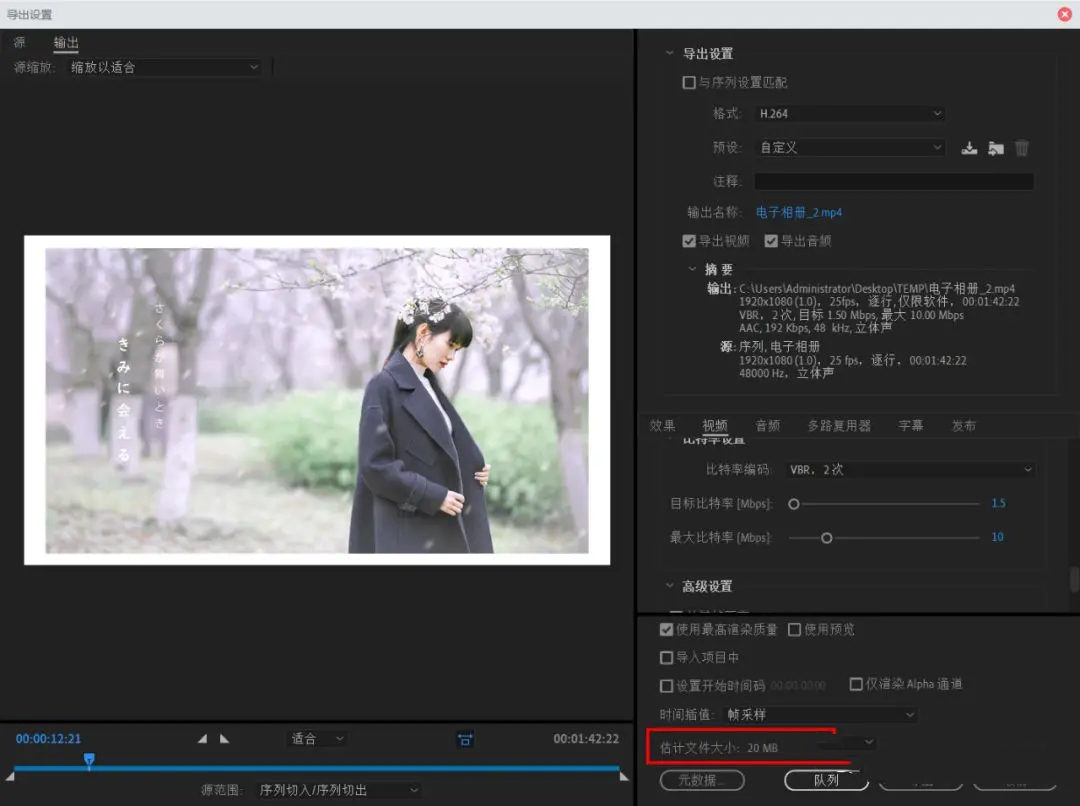Switch to the 输出 output tab
This screenshot has height=806, width=1080.
tap(66, 43)
